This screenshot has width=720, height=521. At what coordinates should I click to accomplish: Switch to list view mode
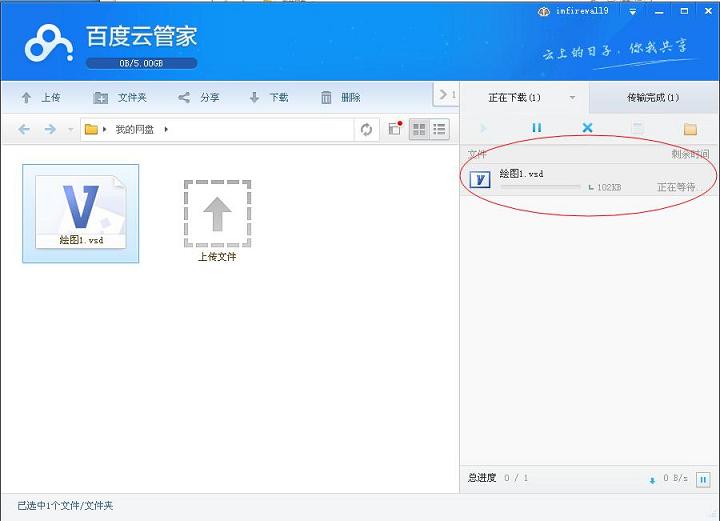click(439, 130)
